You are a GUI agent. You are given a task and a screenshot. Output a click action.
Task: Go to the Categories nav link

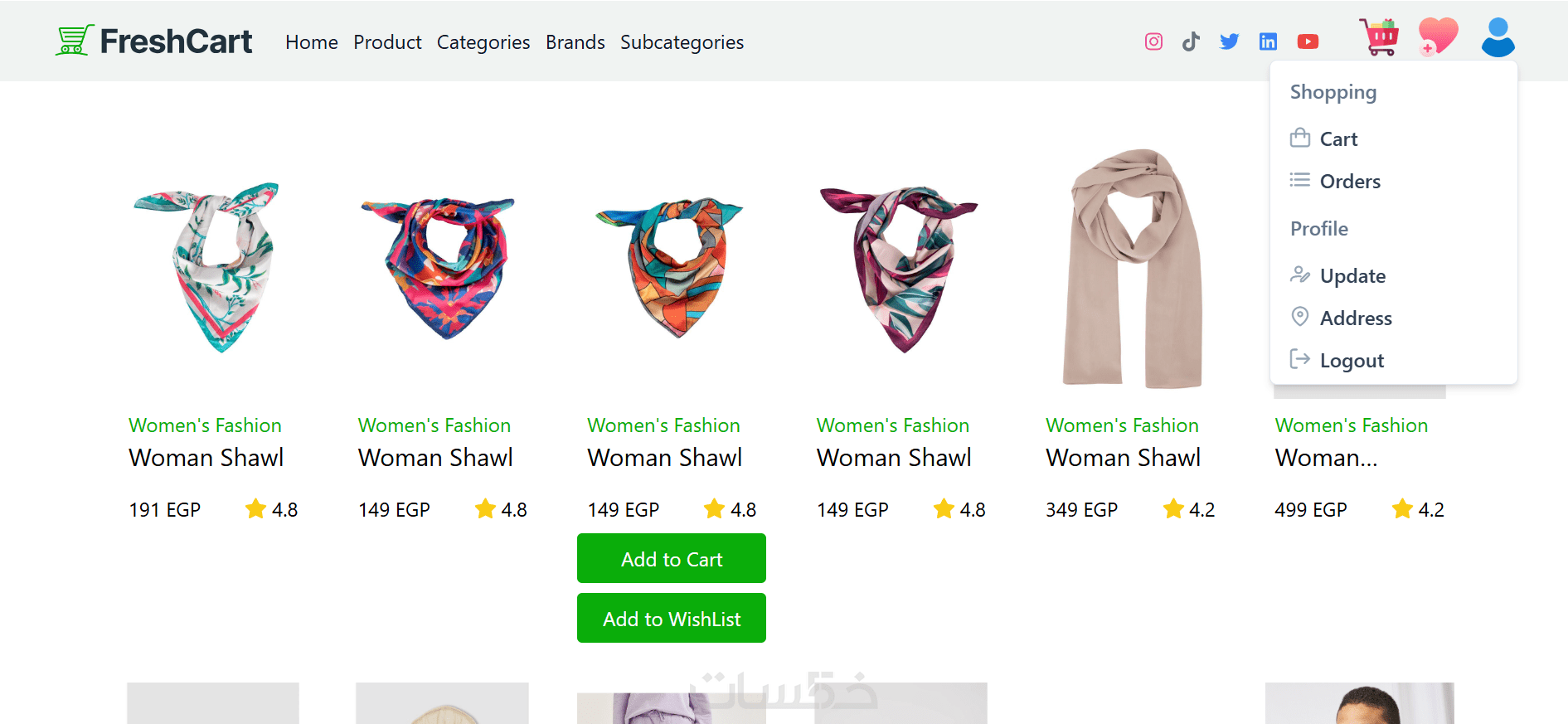(483, 42)
